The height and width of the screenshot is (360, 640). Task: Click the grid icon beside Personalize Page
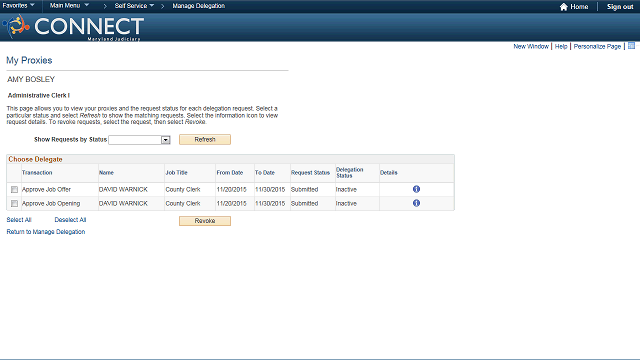click(631, 46)
